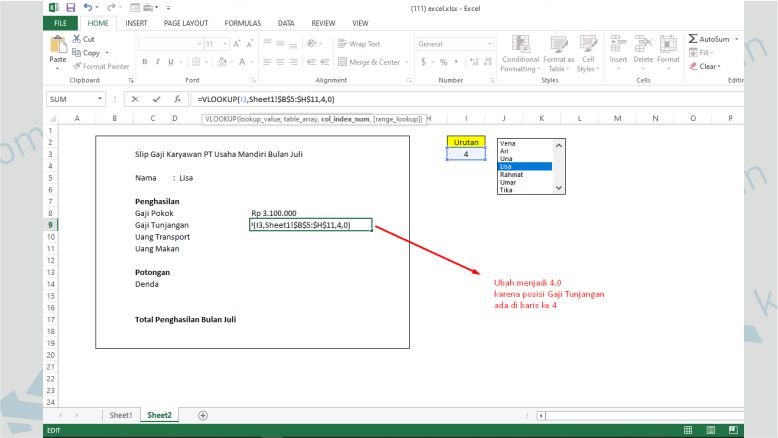
Task: Open the Name Box dropdown arrow
Action: tap(101, 100)
